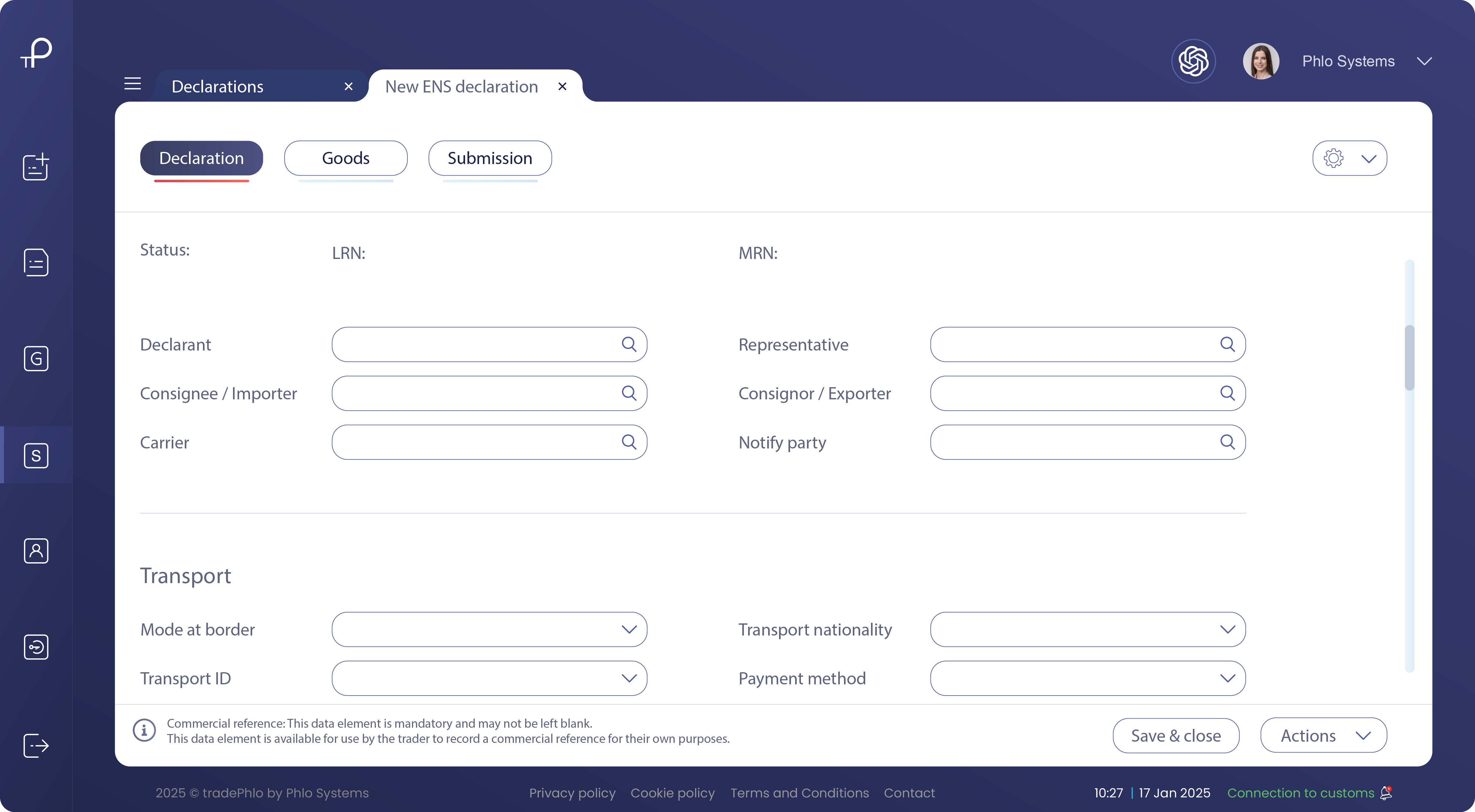Viewport: 1475px width, 812px height.
Task: Open the user profile sidebar icon
Action: pyautogui.click(x=36, y=551)
